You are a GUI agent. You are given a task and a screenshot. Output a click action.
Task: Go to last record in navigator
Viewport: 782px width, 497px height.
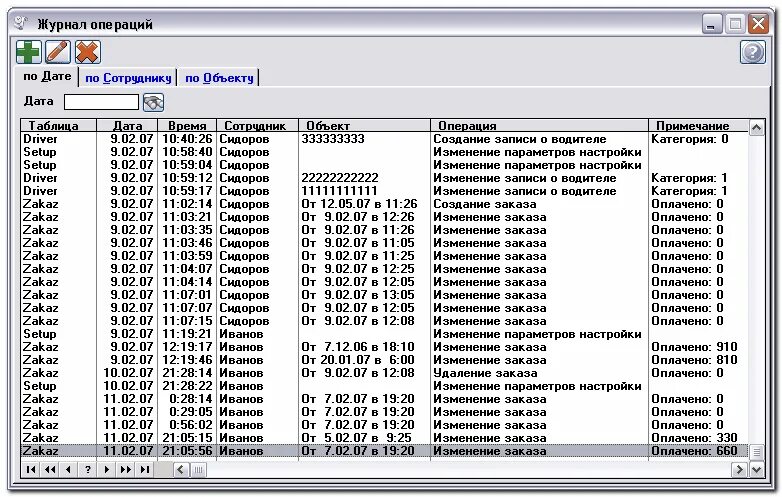point(144,469)
